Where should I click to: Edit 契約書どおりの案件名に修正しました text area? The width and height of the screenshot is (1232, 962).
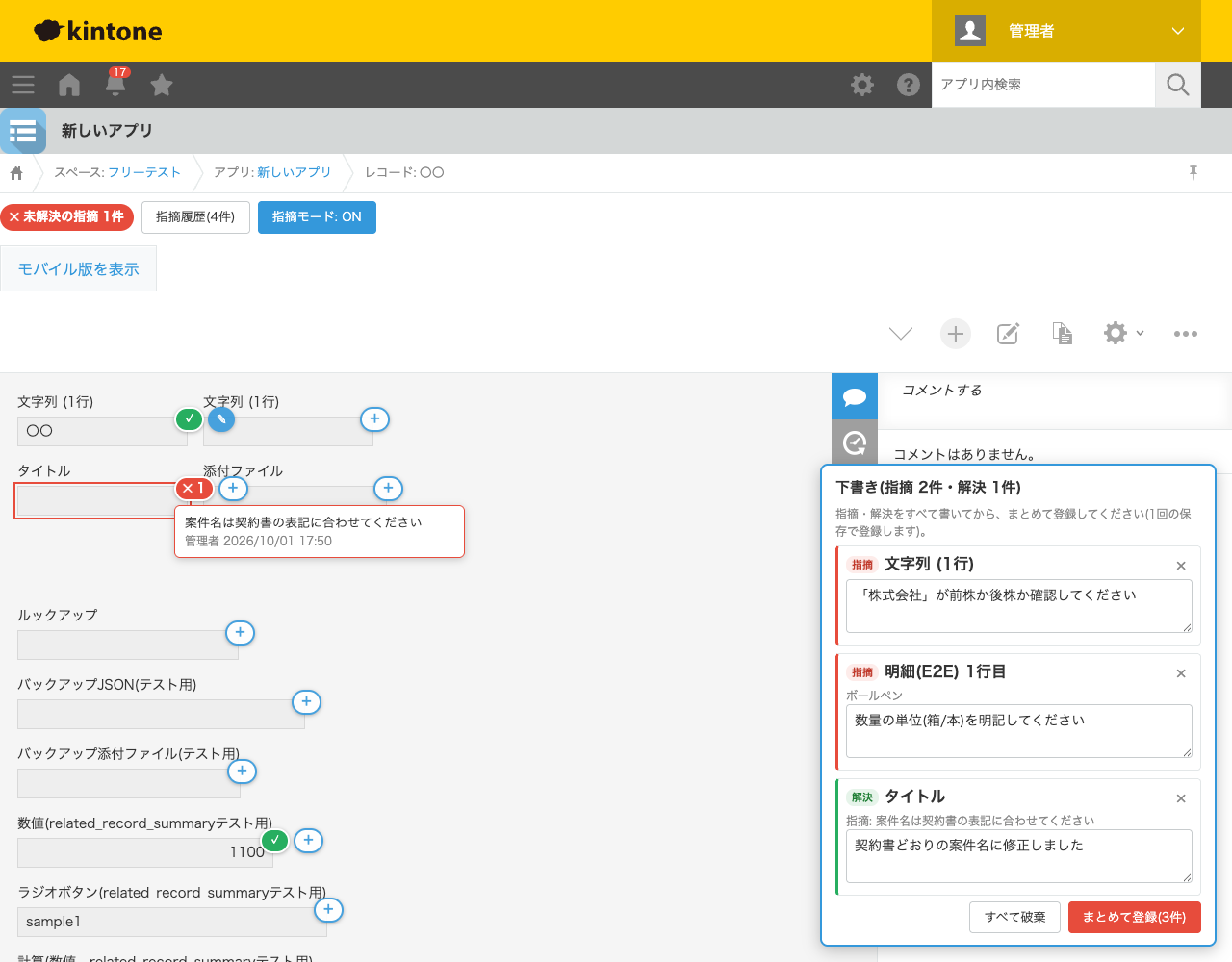tap(1019, 856)
